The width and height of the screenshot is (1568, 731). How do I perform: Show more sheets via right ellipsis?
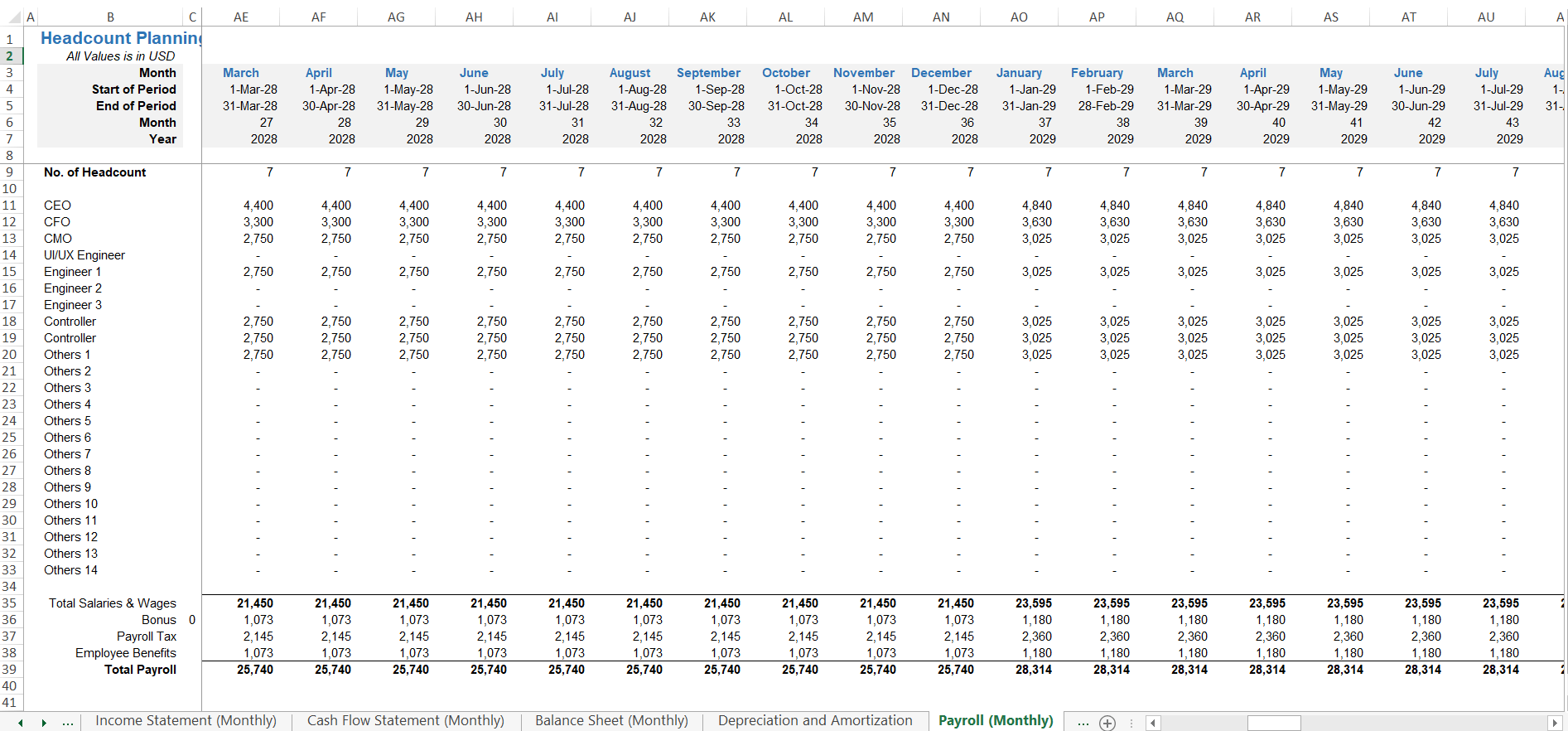coord(1083,723)
